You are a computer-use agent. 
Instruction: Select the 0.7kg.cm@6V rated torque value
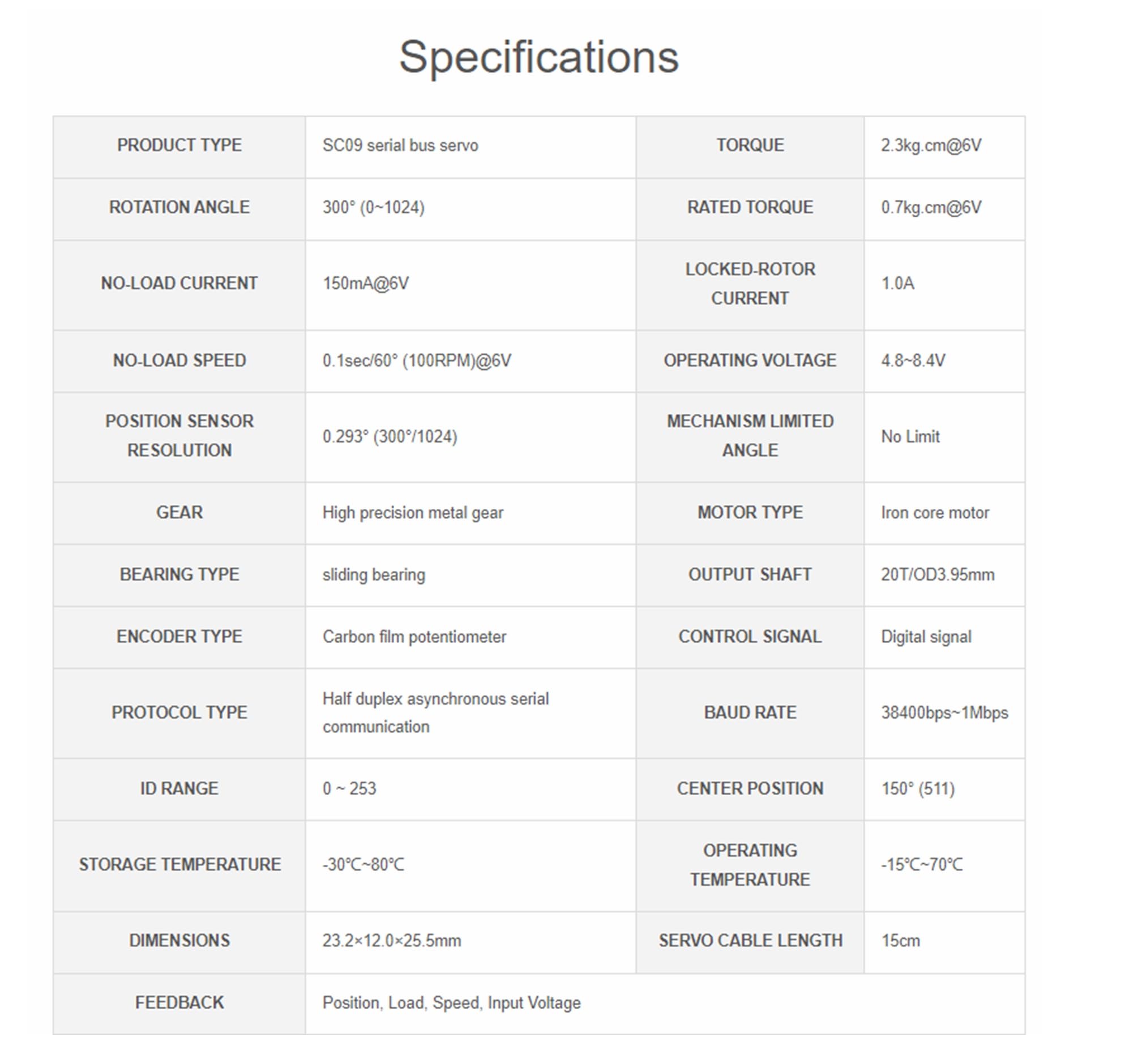930,208
